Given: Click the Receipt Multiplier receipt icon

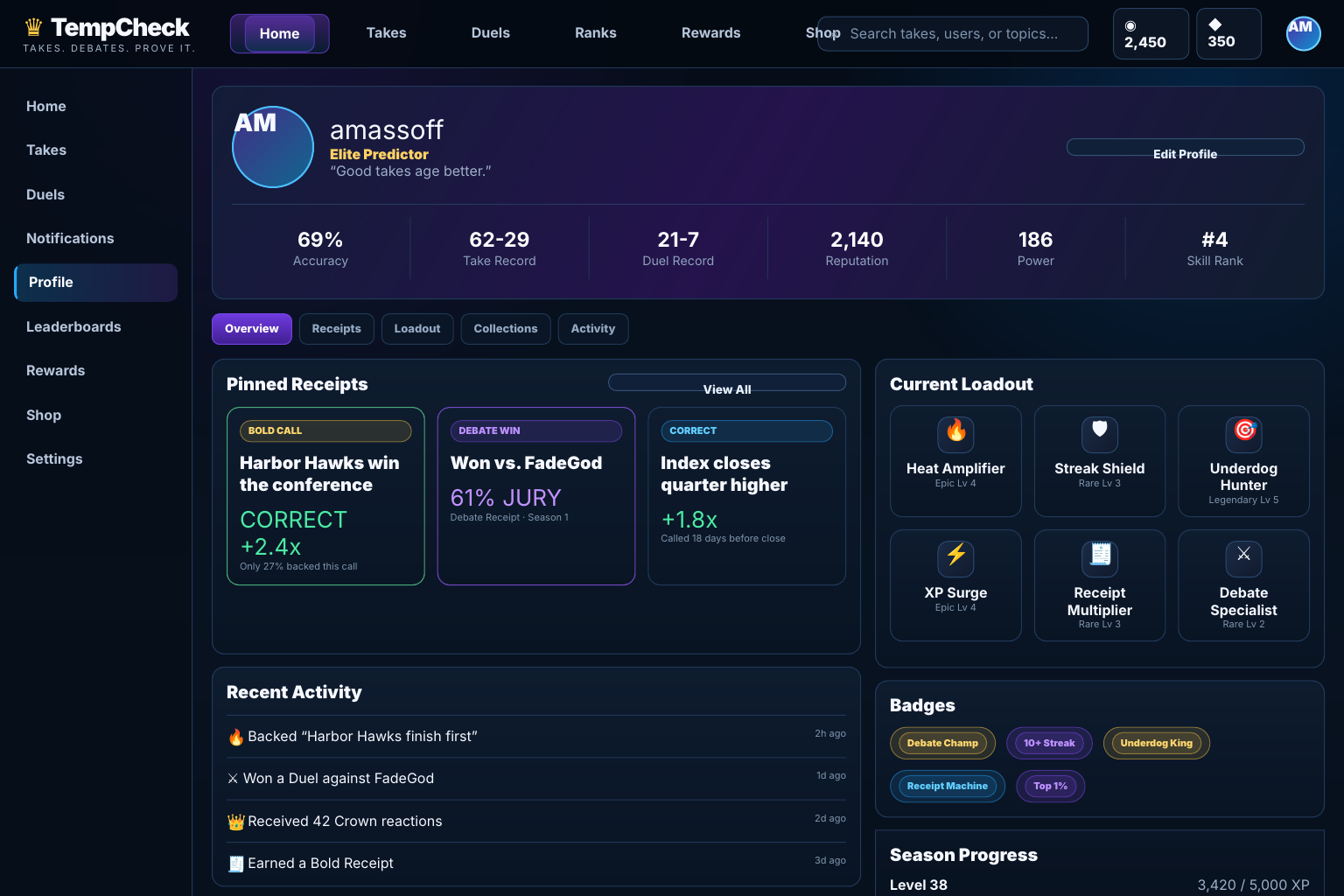Looking at the screenshot, I should click(1100, 558).
